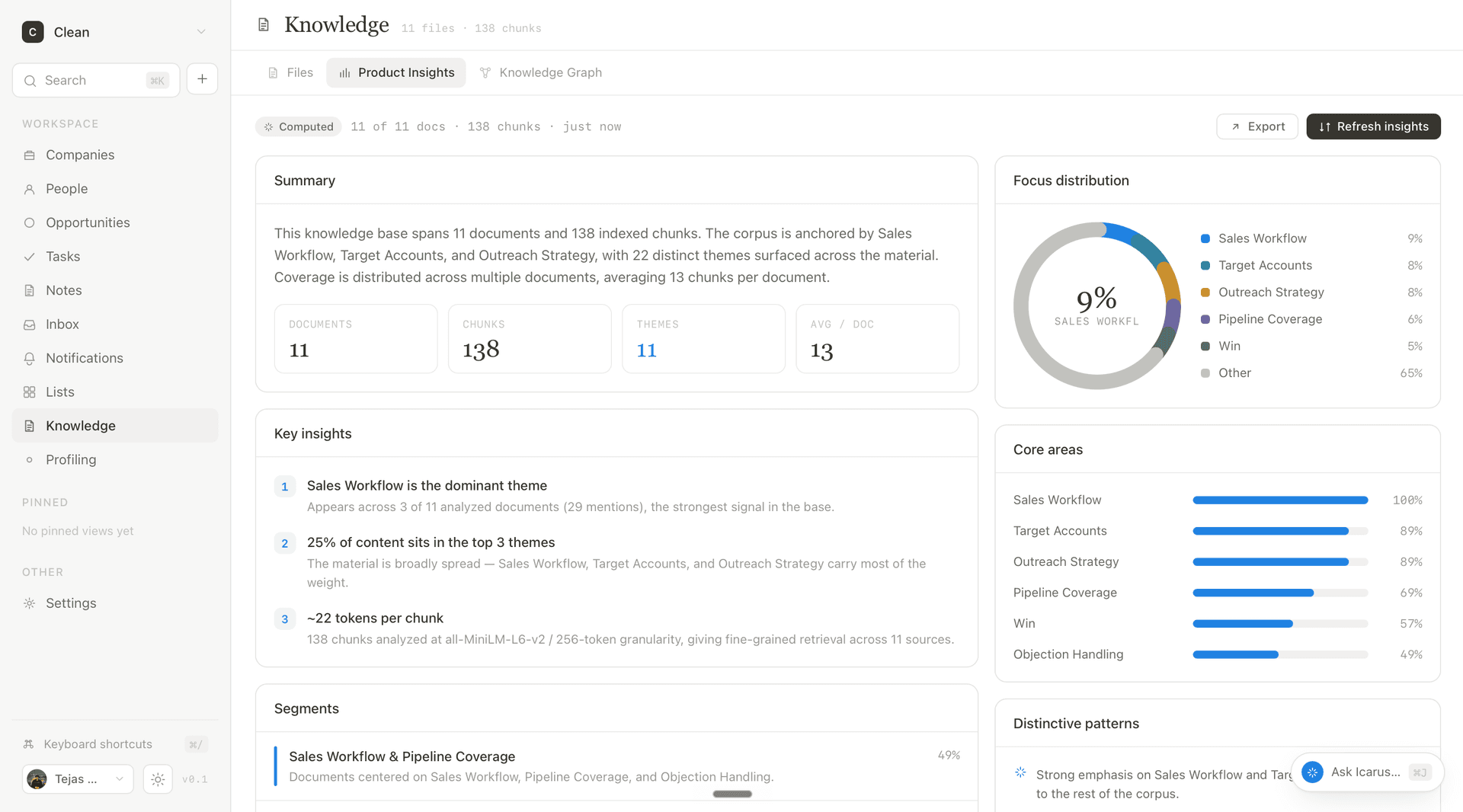Click the Outreach Strategy orange legend swatch

coord(1205,293)
